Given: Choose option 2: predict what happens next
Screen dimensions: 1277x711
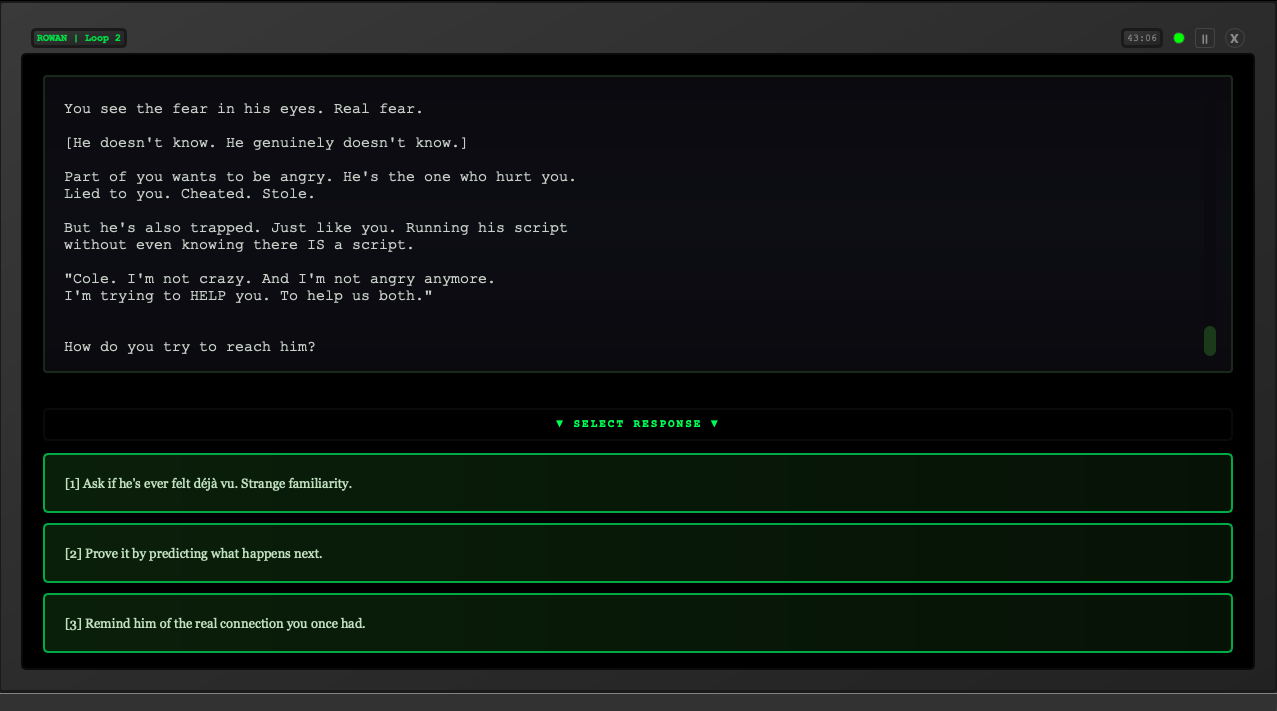Looking at the screenshot, I should click(638, 553).
